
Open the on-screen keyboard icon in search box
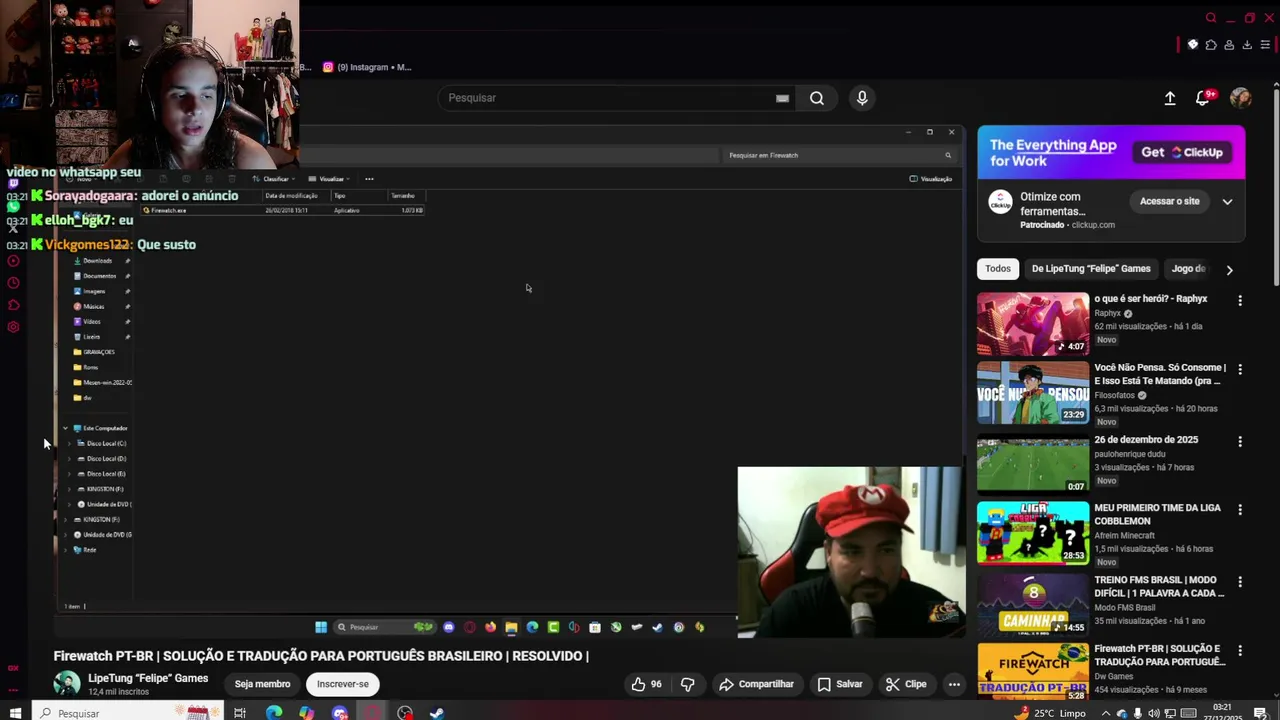pyautogui.click(x=782, y=98)
